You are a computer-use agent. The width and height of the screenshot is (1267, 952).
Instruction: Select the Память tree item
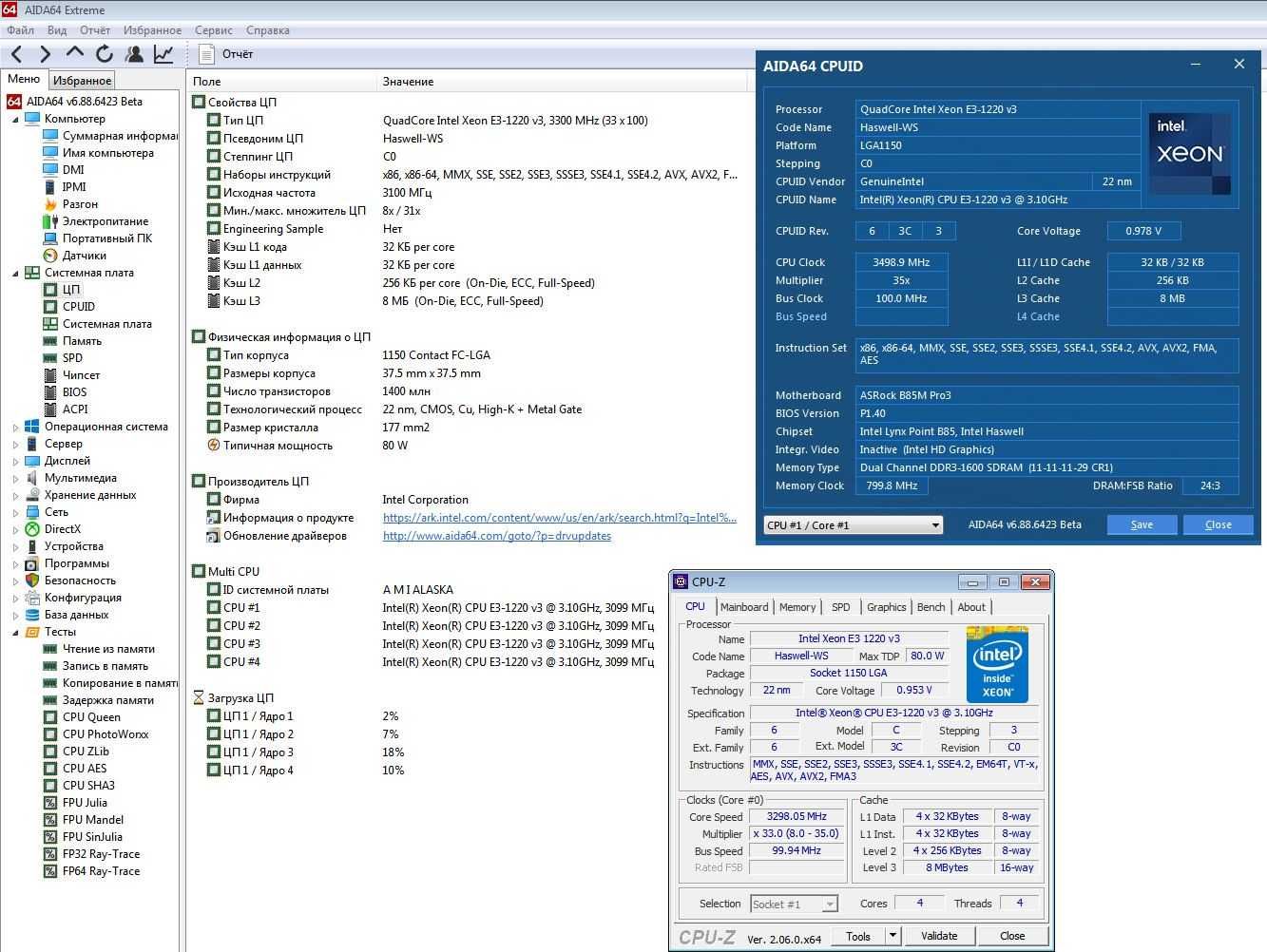point(82,341)
